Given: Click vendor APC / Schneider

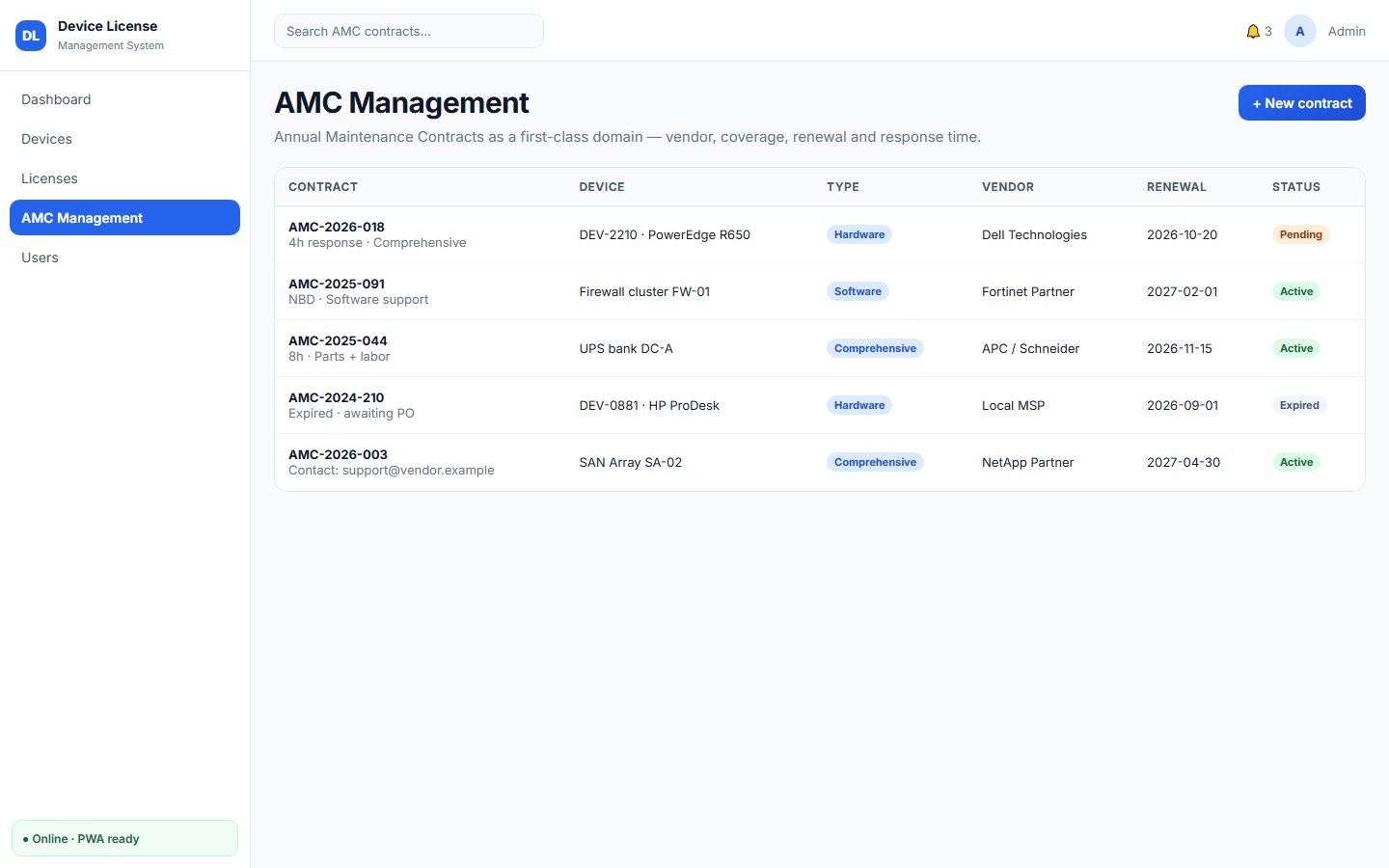Looking at the screenshot, I should pos(1030,348).
